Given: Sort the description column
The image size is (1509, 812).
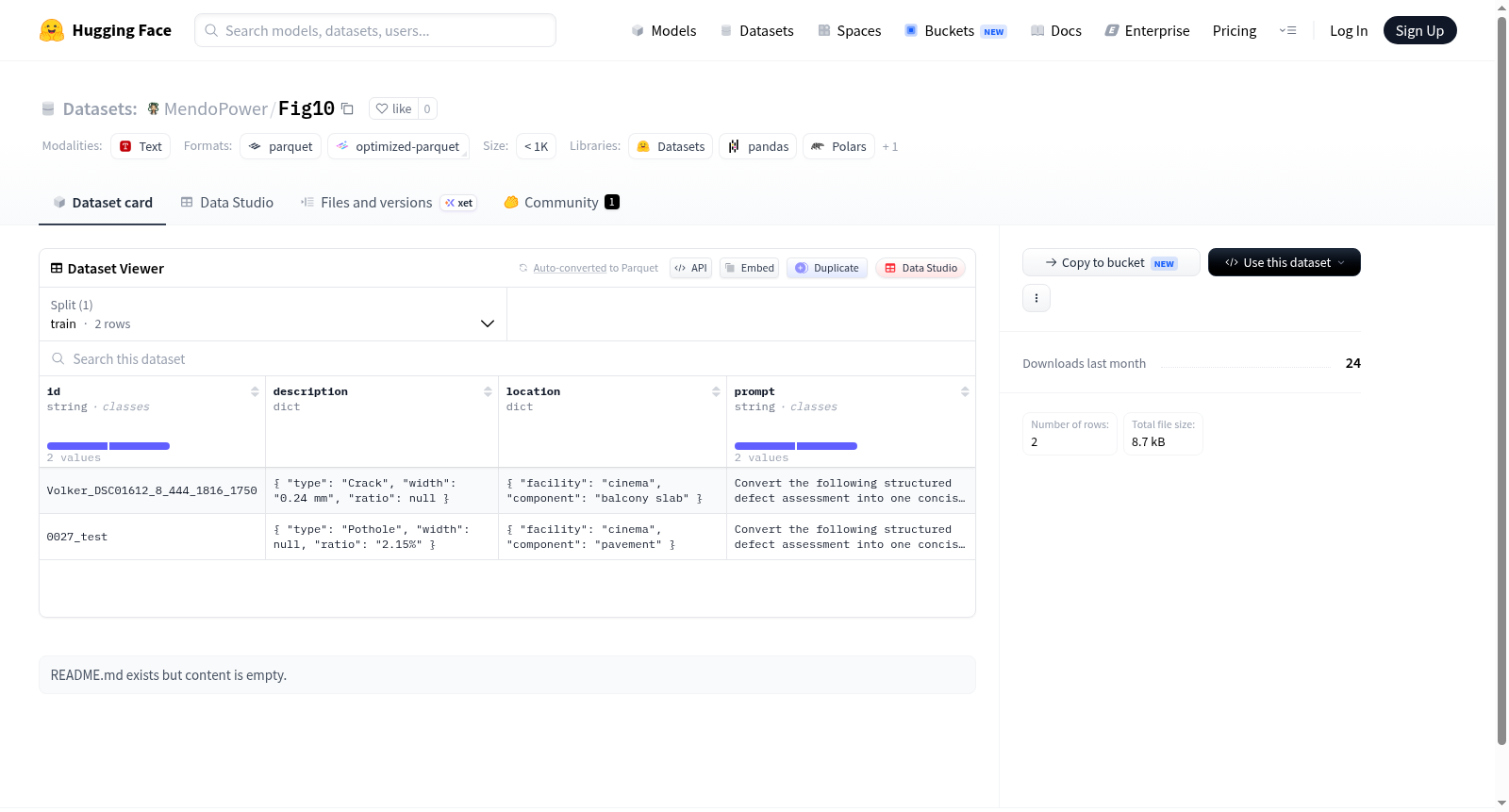Looking at the screenshot, I should 488,391.
